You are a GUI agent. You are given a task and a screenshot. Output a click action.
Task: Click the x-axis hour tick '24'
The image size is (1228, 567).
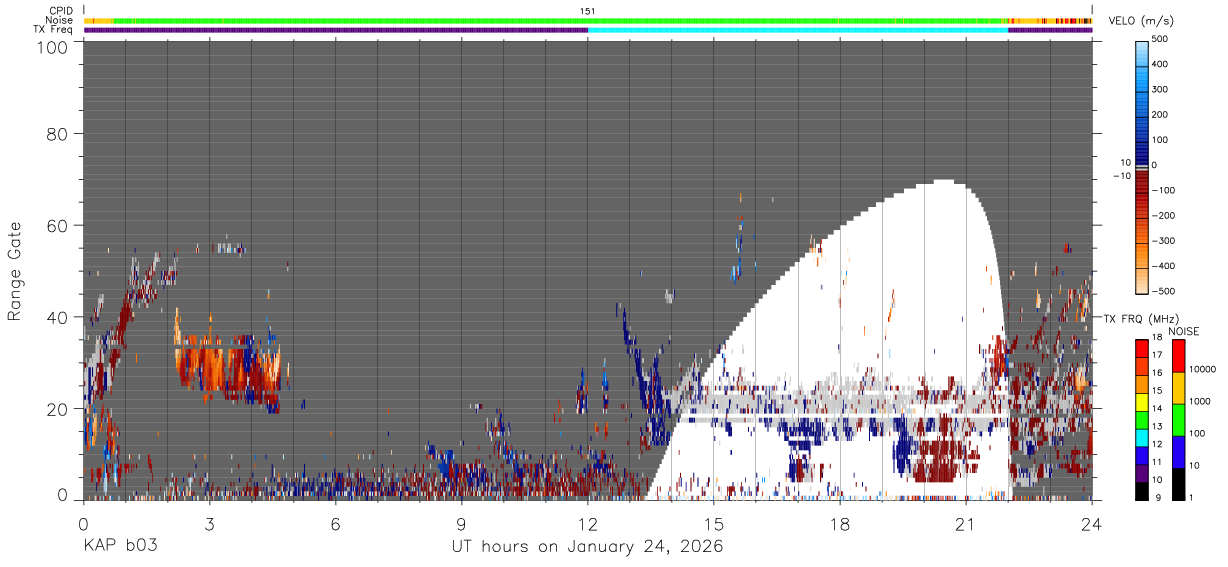(x=1092, y=524)
